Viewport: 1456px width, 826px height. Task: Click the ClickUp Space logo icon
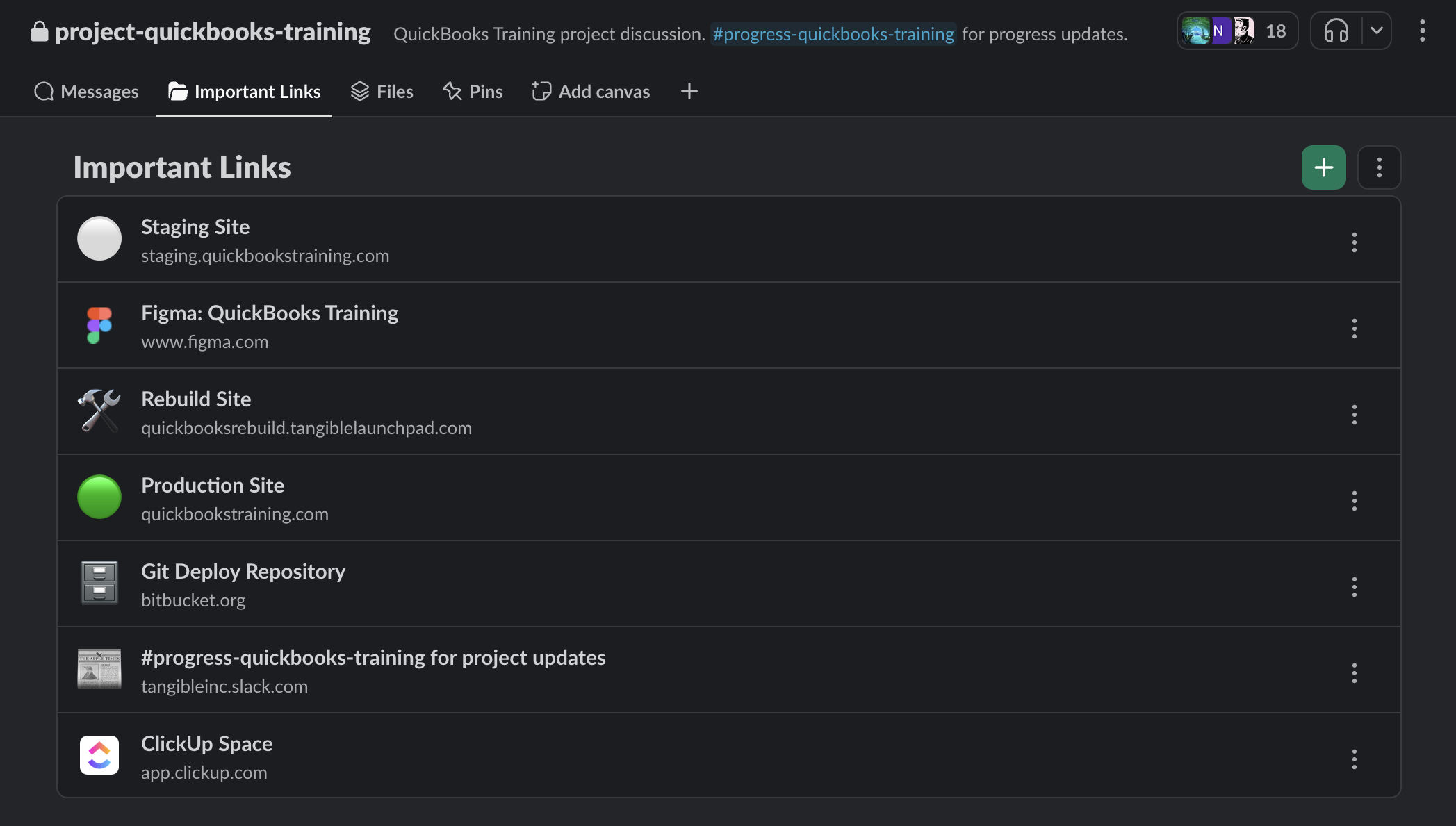click(x=99, y=755)
